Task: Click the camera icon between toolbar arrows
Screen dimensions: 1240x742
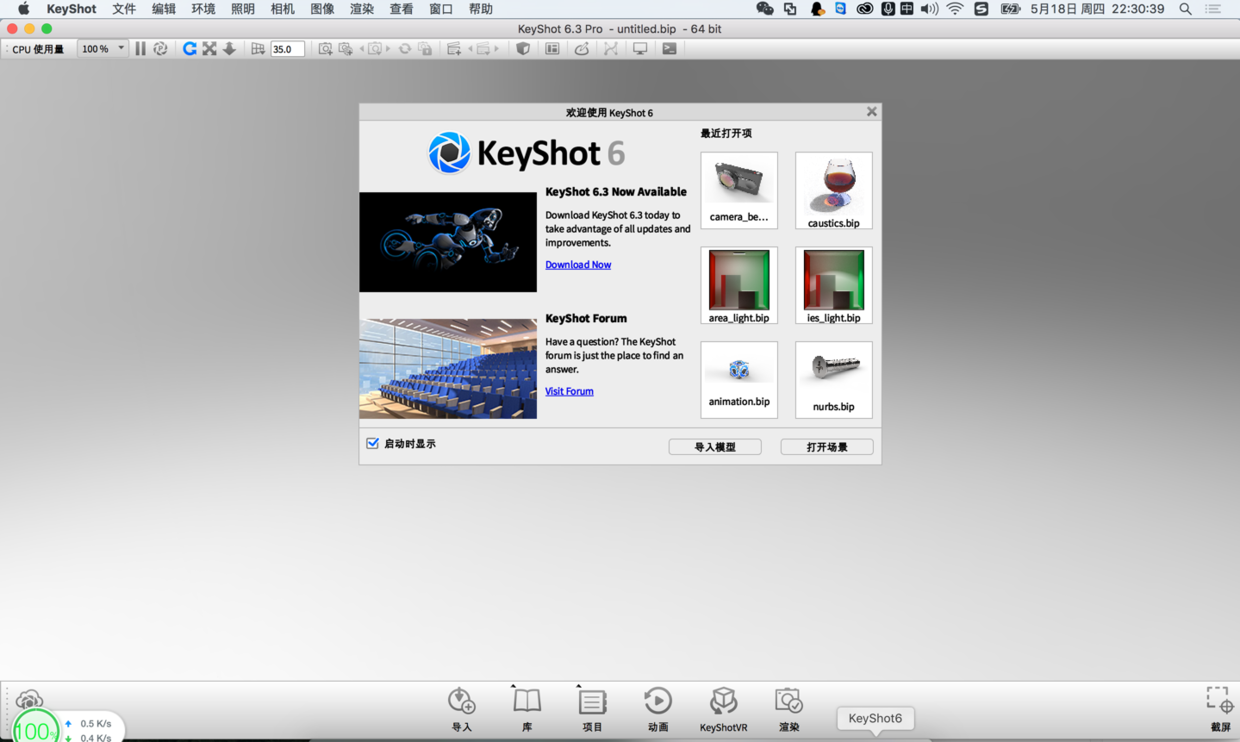Action: point(375,48)
